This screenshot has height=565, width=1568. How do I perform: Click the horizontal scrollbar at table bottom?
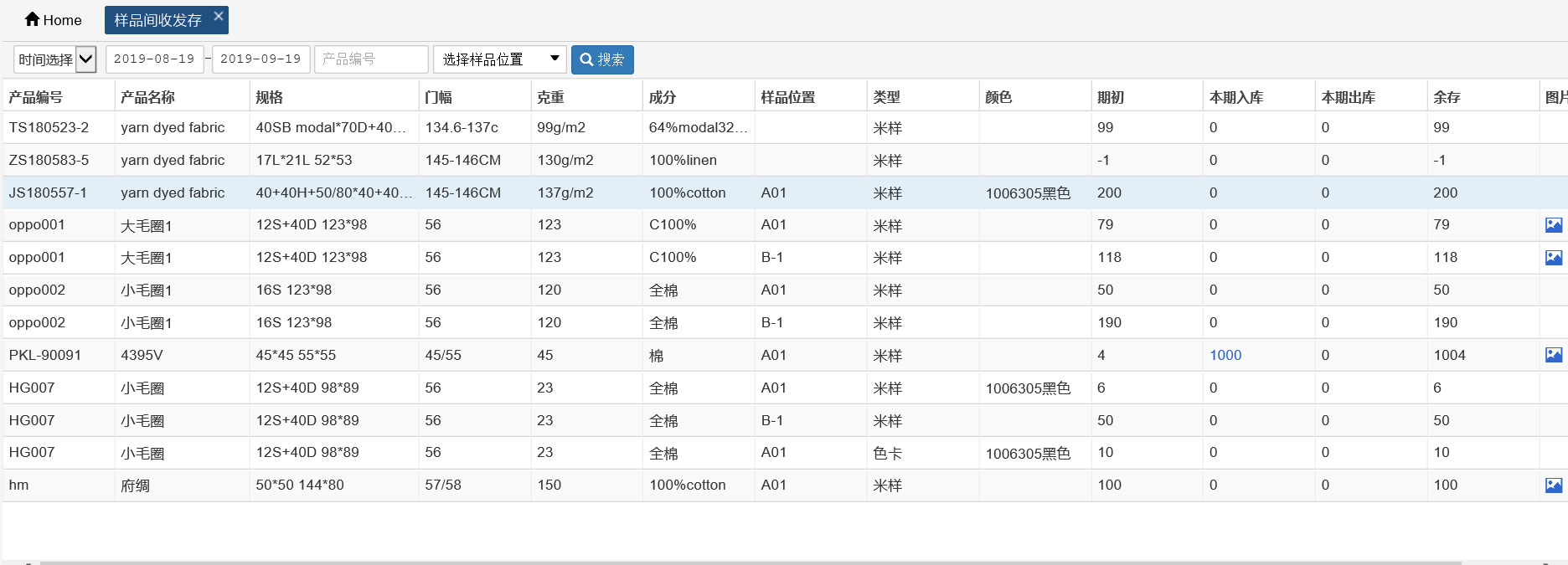coord(750,562)
